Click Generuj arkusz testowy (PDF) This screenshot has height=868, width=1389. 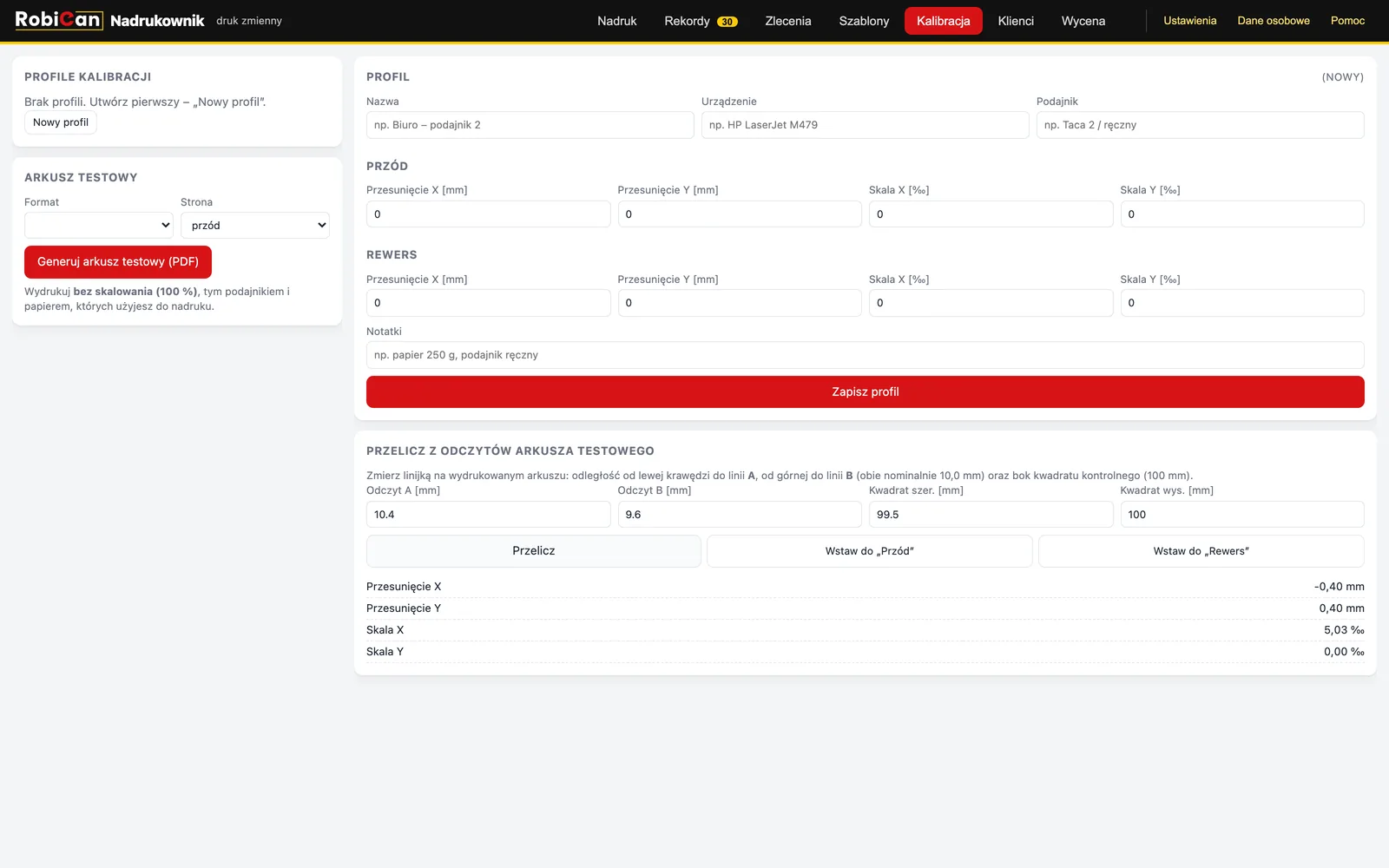(x=118, y=261)
